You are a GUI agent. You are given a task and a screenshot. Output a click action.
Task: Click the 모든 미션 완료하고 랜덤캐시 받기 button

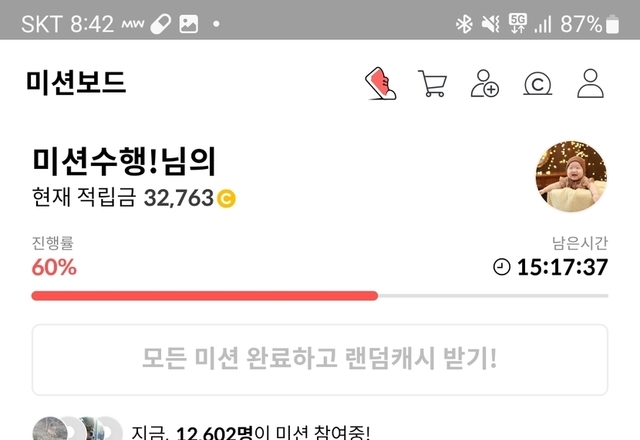point(320,360)
